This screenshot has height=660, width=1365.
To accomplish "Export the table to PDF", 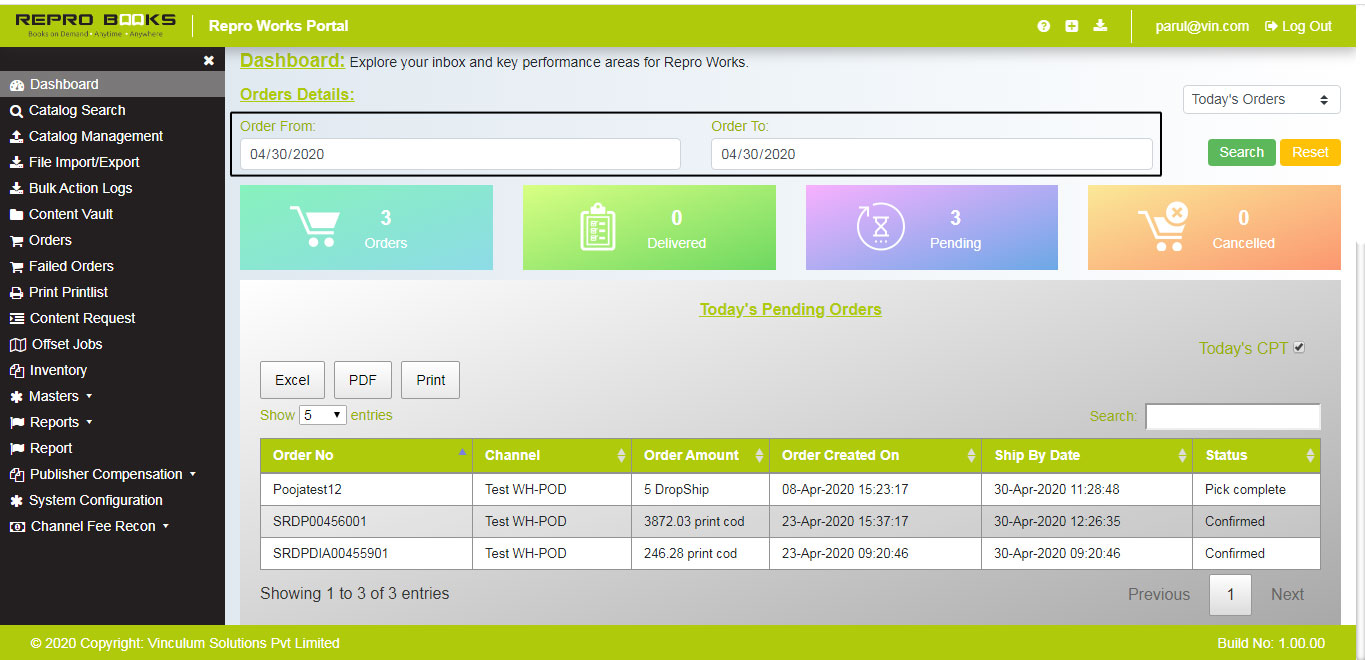I will coord(362,379).
